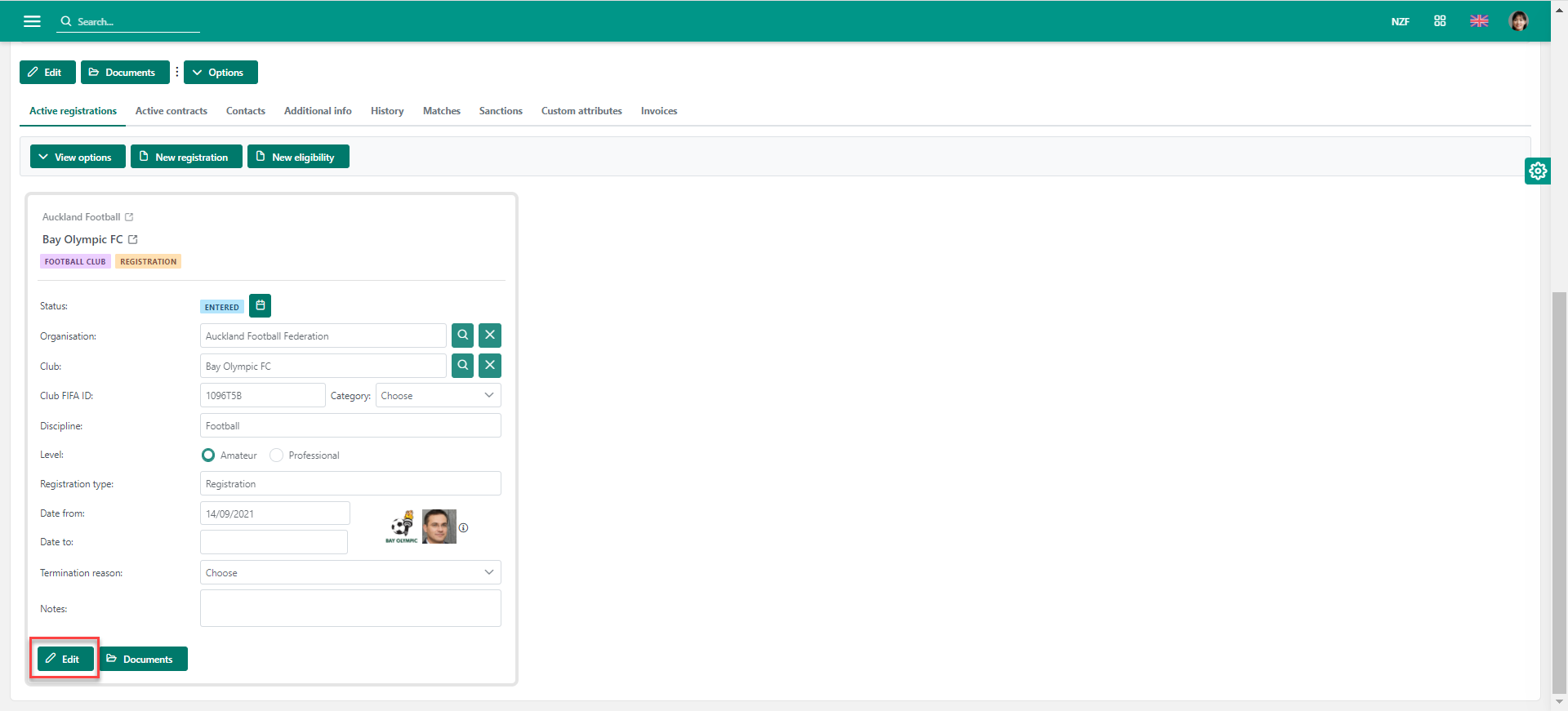Expand the View options dropdown
This screenshot has height=711, width=1568.
77,157
